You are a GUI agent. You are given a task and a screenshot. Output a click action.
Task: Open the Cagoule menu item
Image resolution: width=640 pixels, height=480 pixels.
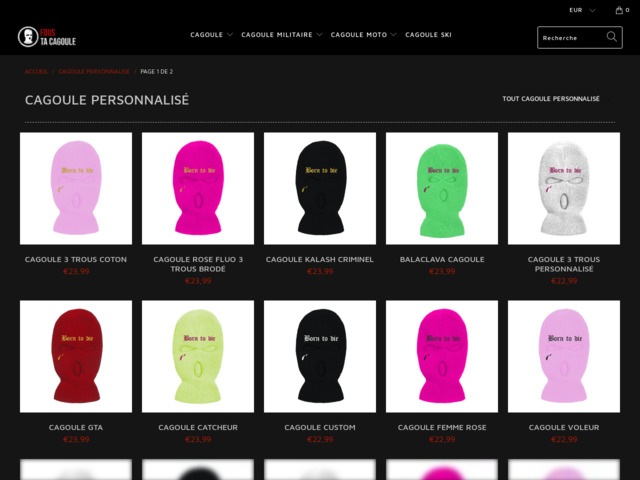pos(207,35)
